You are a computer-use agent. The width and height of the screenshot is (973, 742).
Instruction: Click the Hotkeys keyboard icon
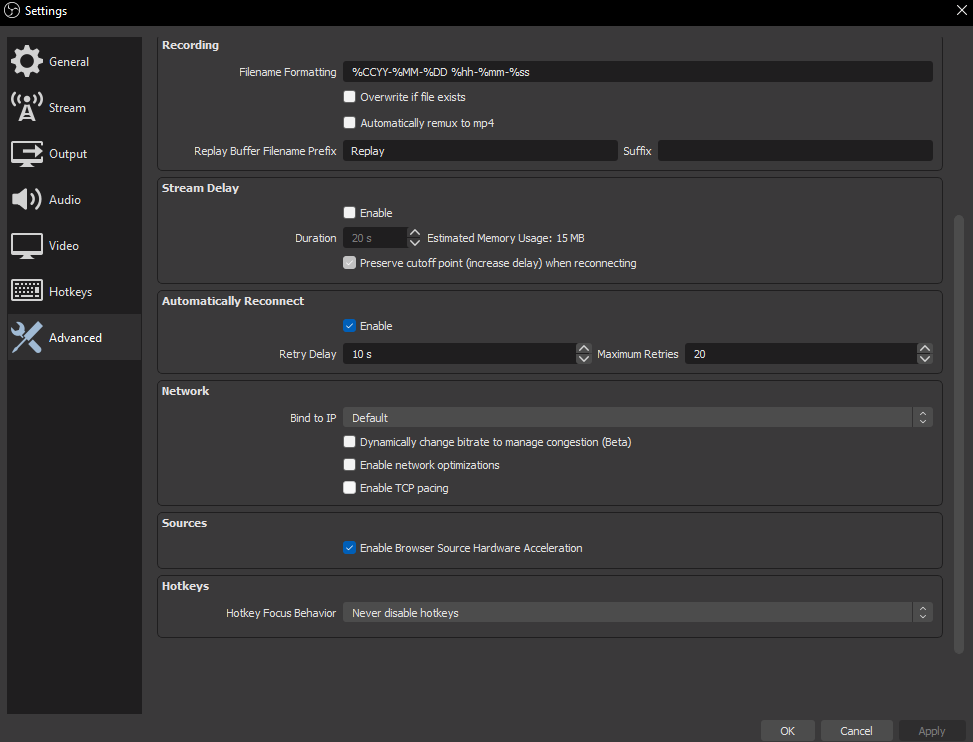click(27, 290)
